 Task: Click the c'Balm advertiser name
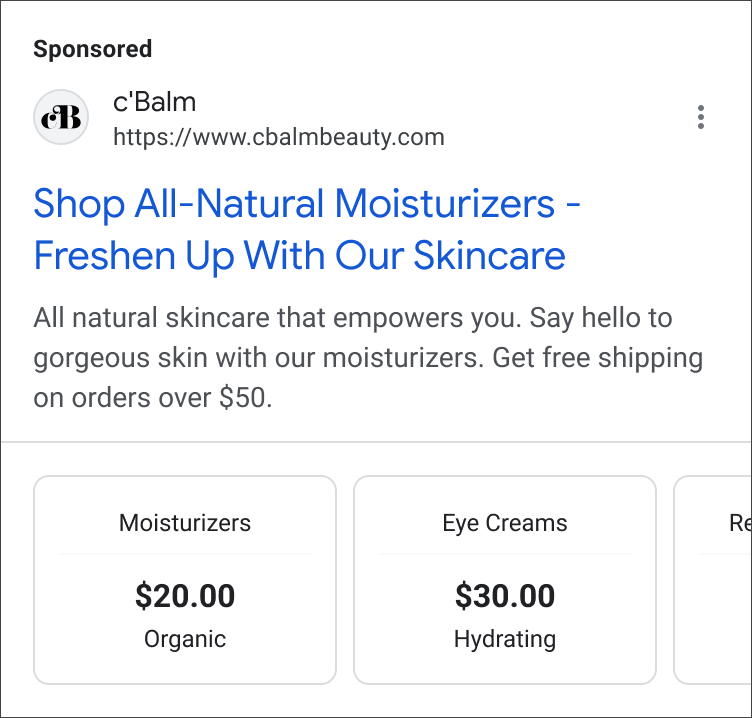pyautogui.click(x=154, y=102)
